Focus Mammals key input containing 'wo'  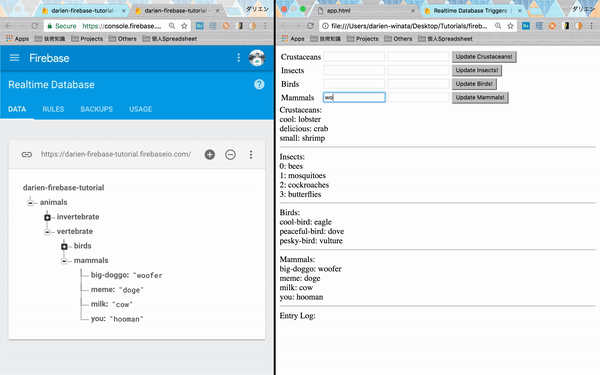(354, 97)
